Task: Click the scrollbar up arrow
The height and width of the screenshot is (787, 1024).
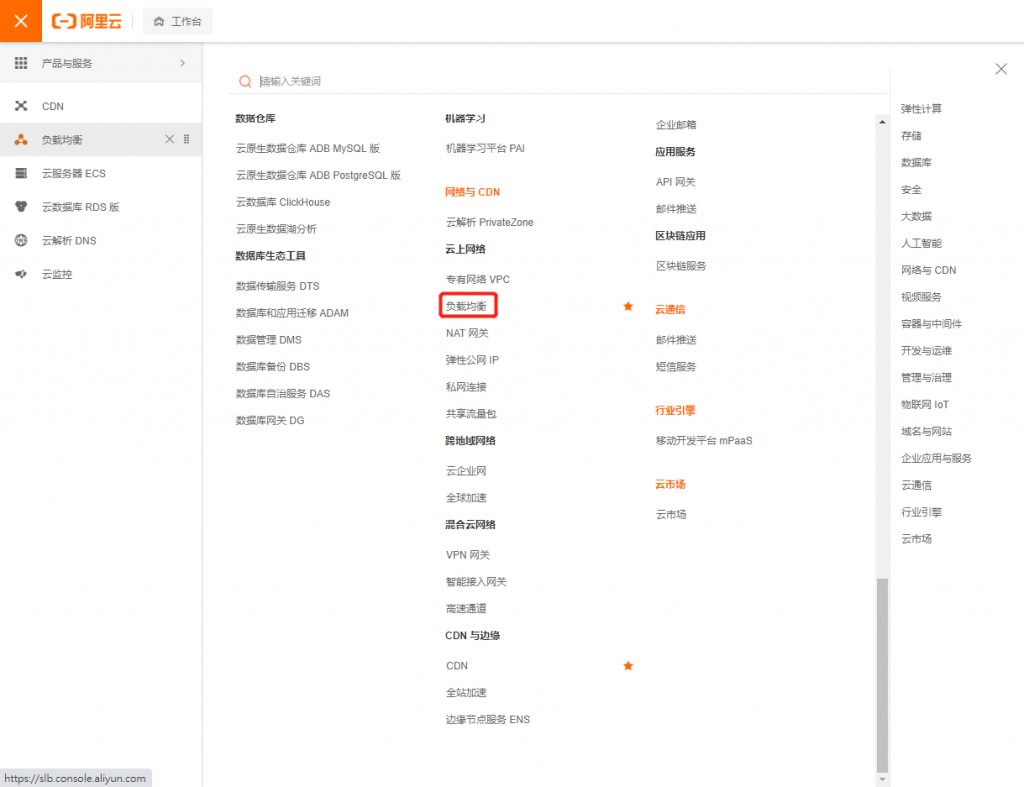Action: [882, 122]
